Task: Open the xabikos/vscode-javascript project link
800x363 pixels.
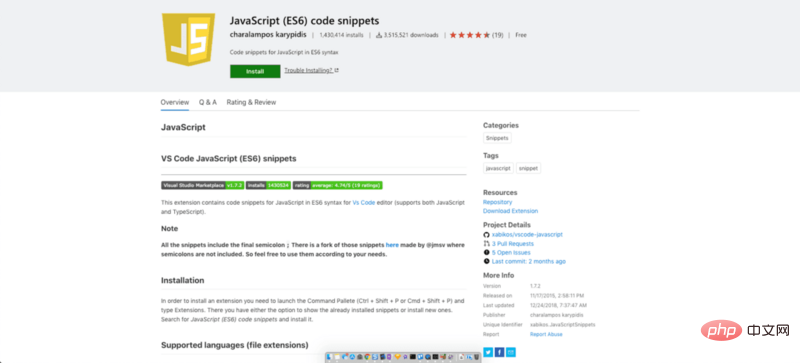Action: tap(527, 234)
